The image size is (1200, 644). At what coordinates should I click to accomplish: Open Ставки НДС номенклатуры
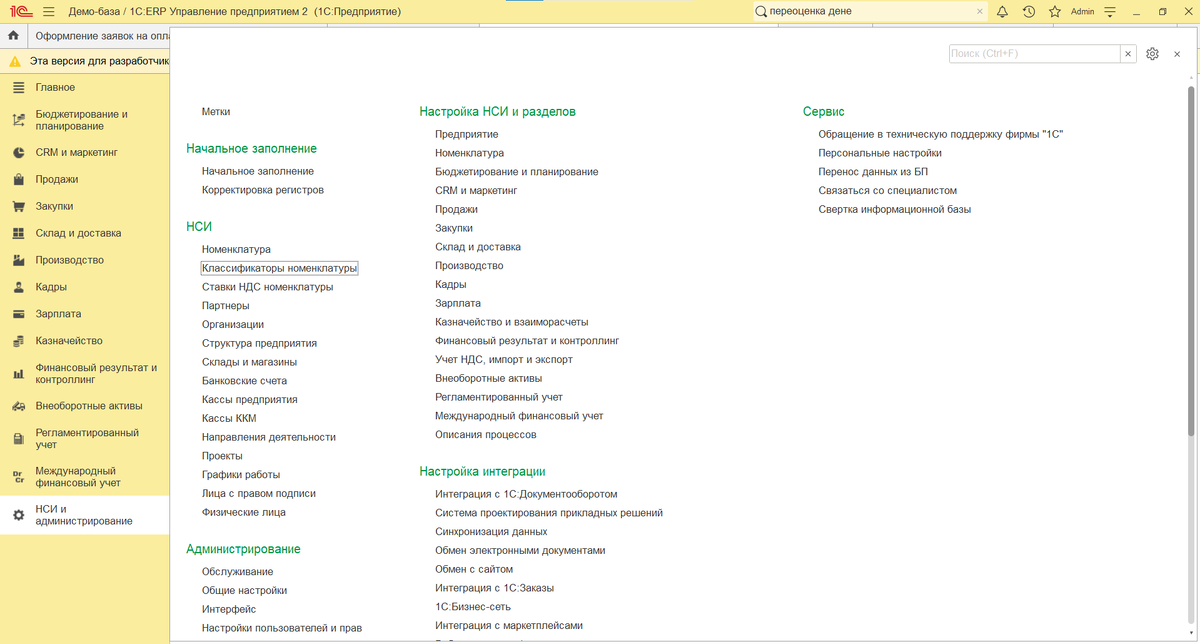[x=267, y=287]
